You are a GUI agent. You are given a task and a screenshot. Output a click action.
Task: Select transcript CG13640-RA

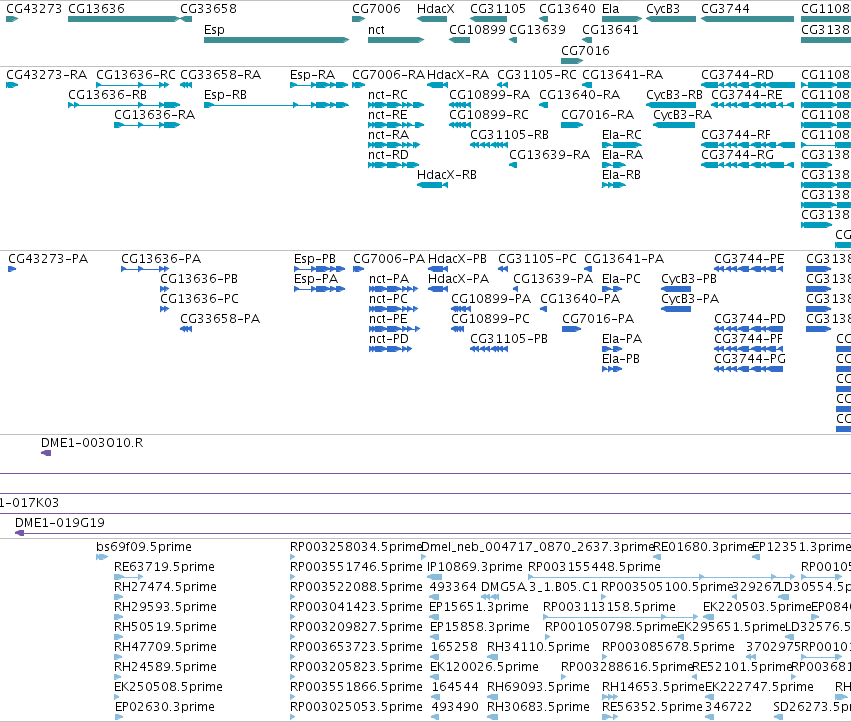click(x=543, y=105)
